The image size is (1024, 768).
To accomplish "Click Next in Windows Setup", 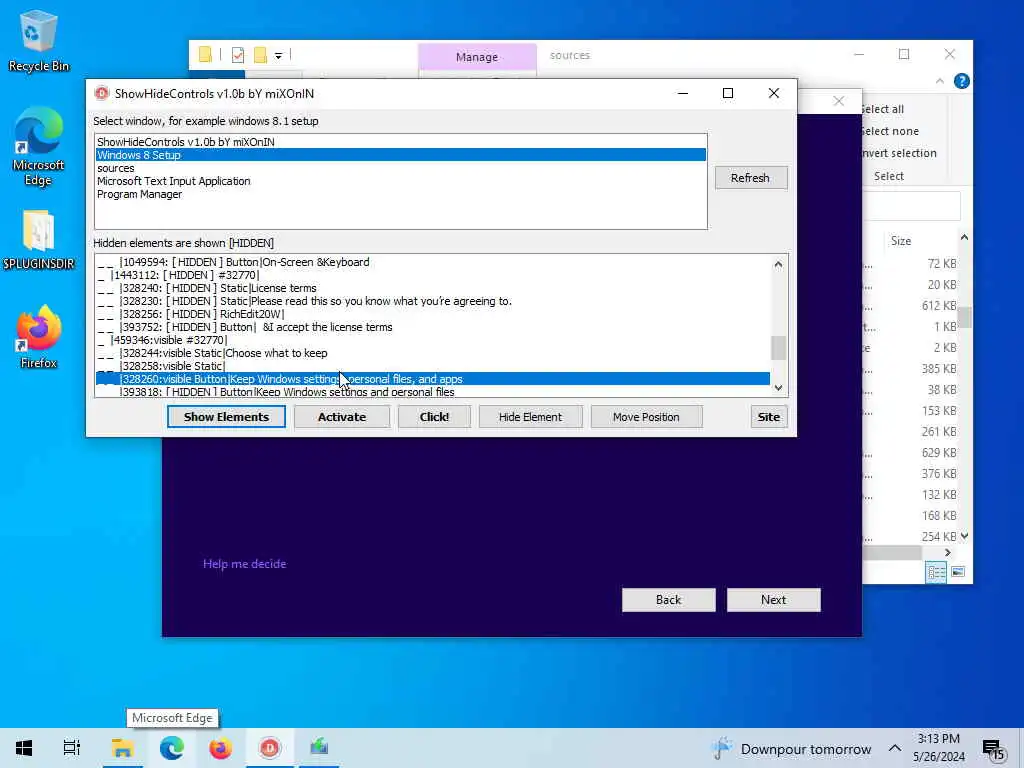I will pos(773,600).
